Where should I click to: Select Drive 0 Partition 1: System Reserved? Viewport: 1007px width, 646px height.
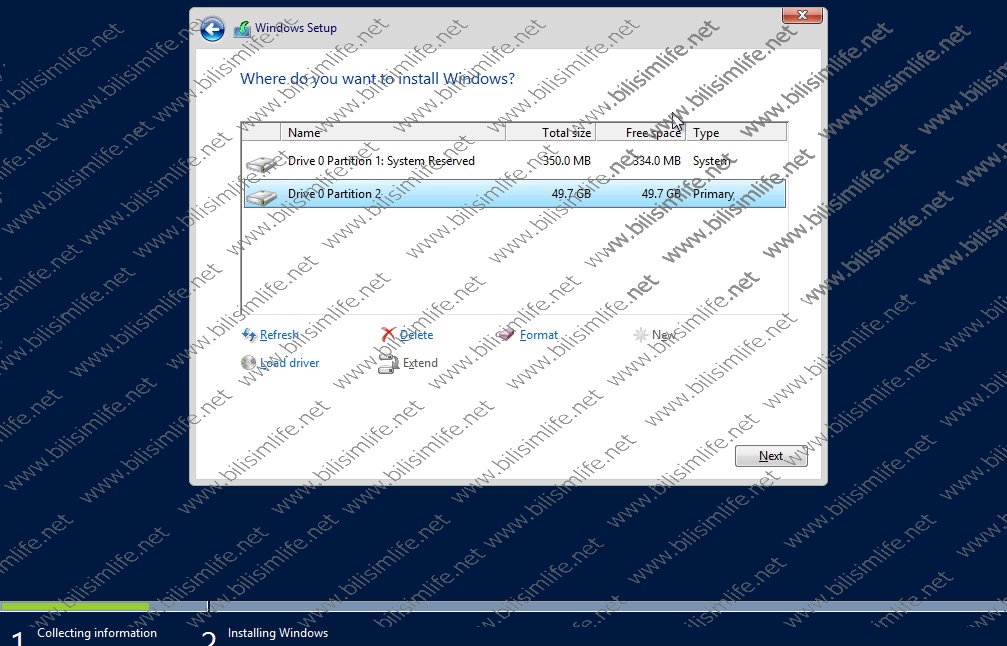(x=381, y=161)
